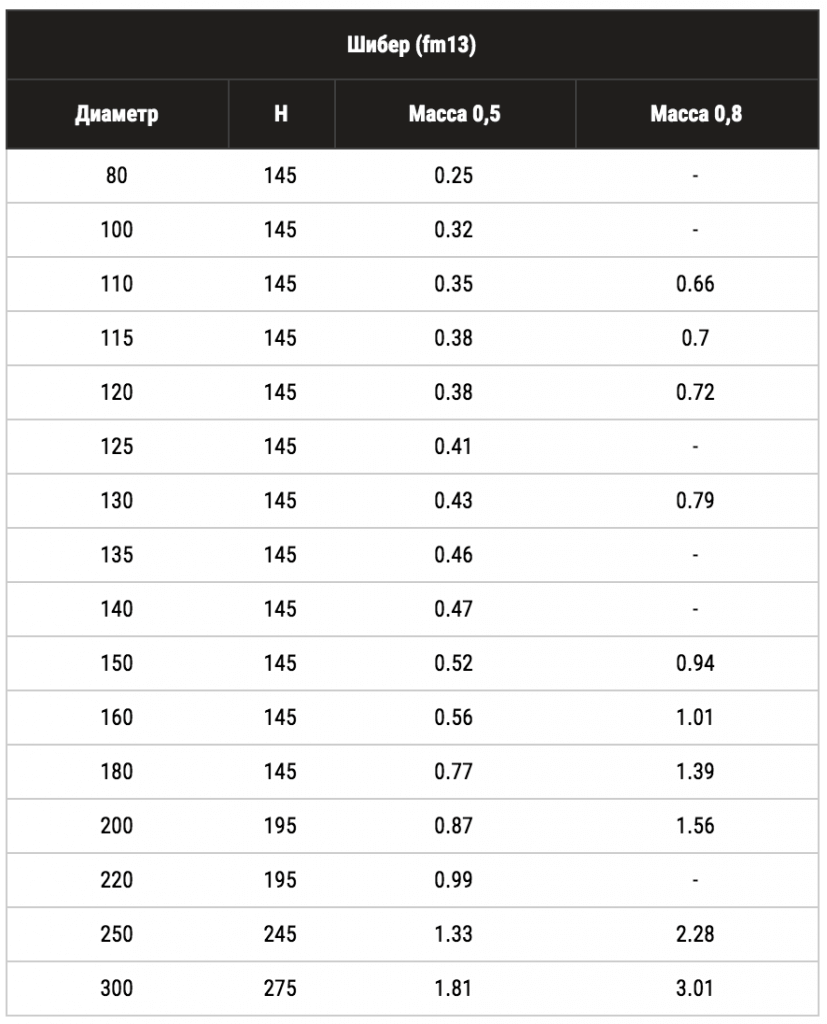The image size is (827, 1024).
Task: Click mass 0,8 value 0.79
Action: [696, 501]
